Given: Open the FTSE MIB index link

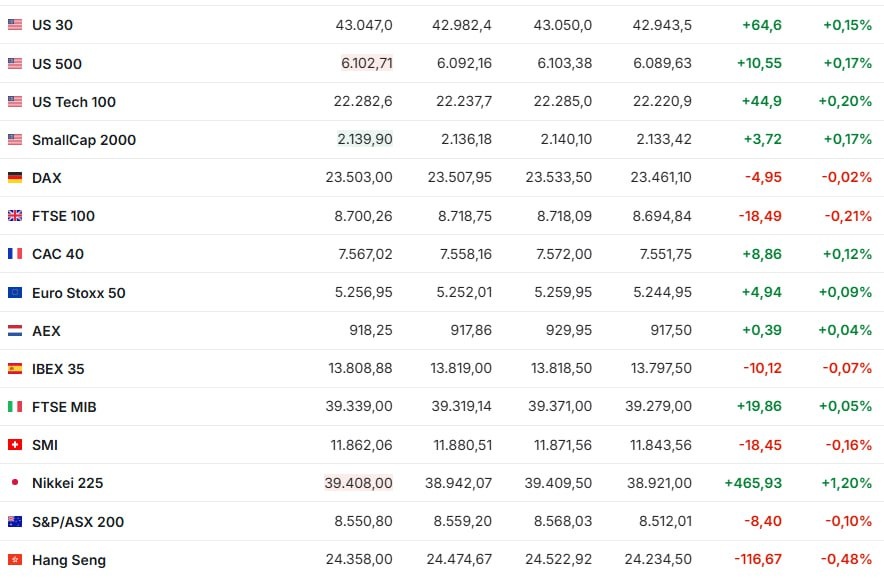Looking at the screenshot, I should pyautogui.click(x=64, y=407).
